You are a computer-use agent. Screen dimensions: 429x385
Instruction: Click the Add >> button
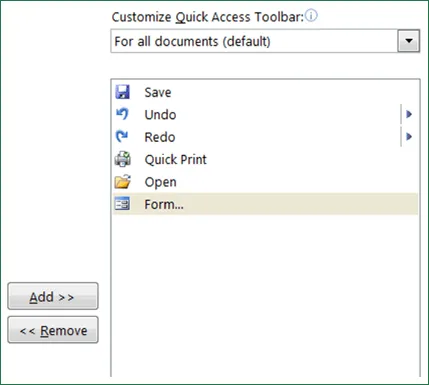[x=53, y=296]
